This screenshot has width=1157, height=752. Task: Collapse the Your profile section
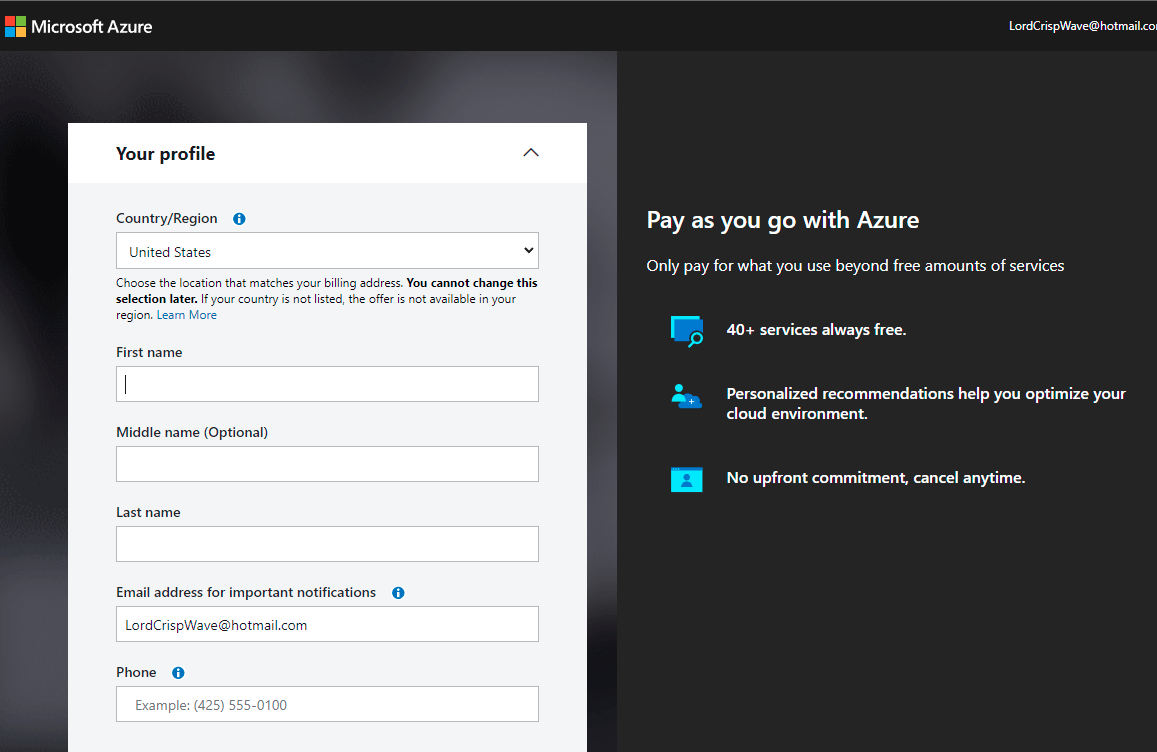(x=531, y=153)
